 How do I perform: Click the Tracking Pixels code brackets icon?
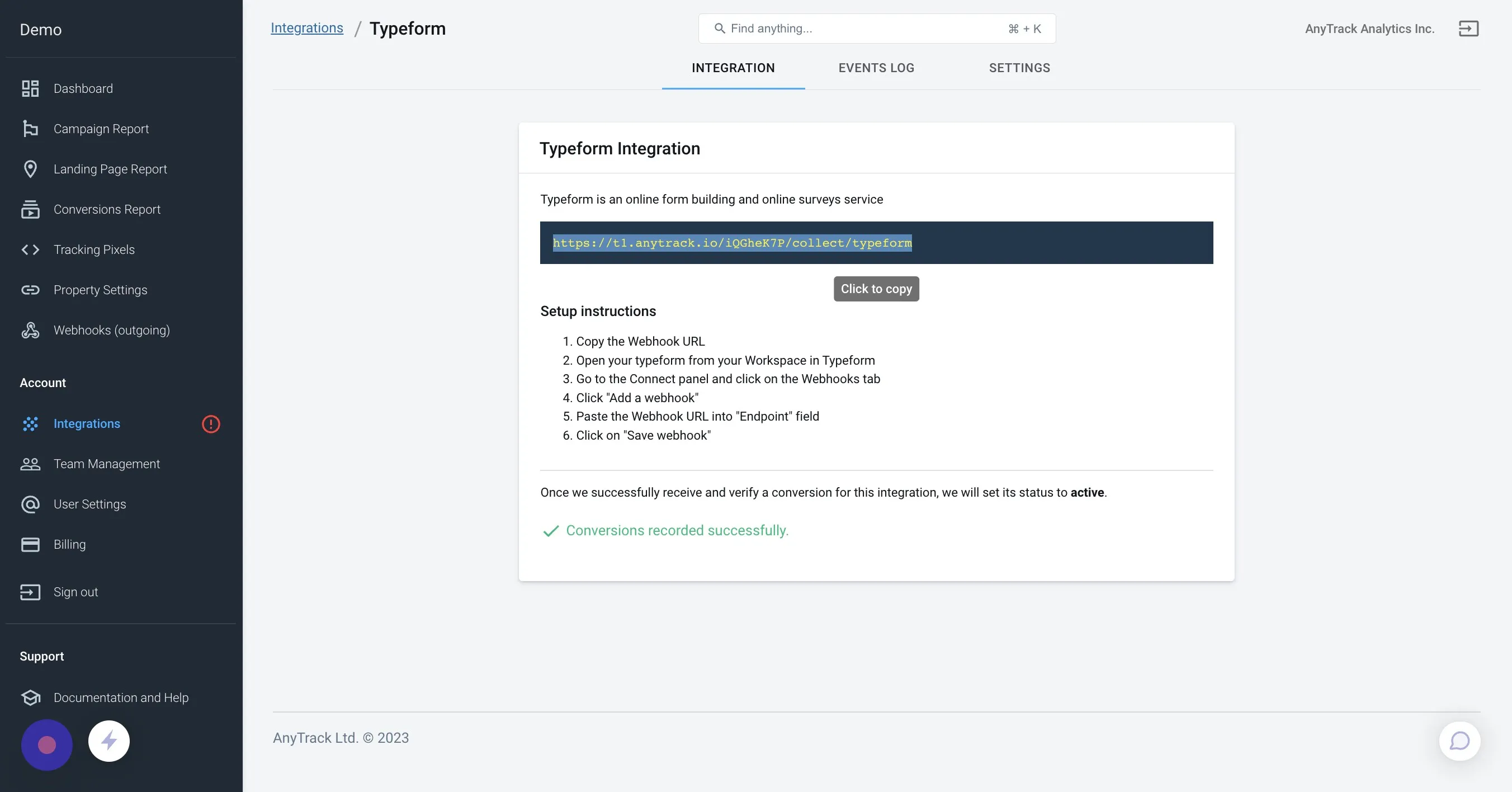[30, 249]
